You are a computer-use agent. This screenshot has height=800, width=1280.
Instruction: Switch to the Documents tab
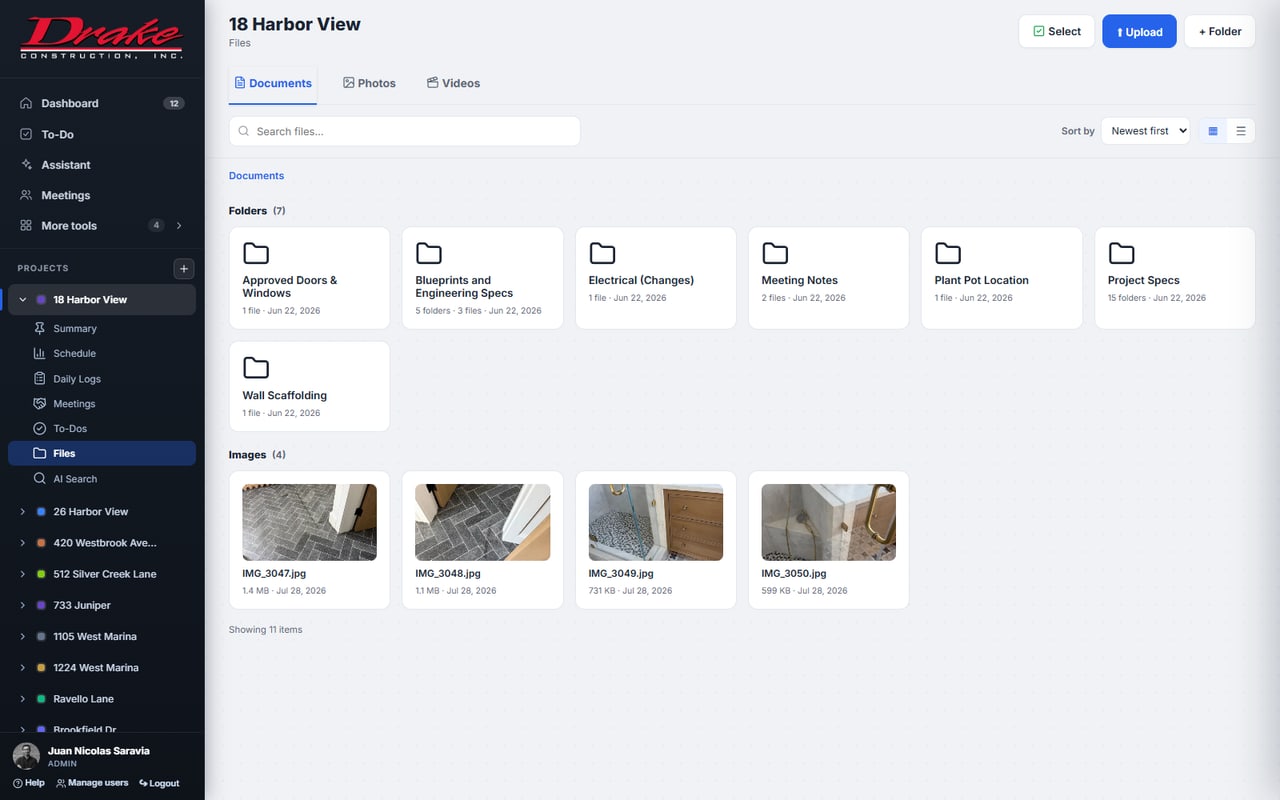point(273,83)
